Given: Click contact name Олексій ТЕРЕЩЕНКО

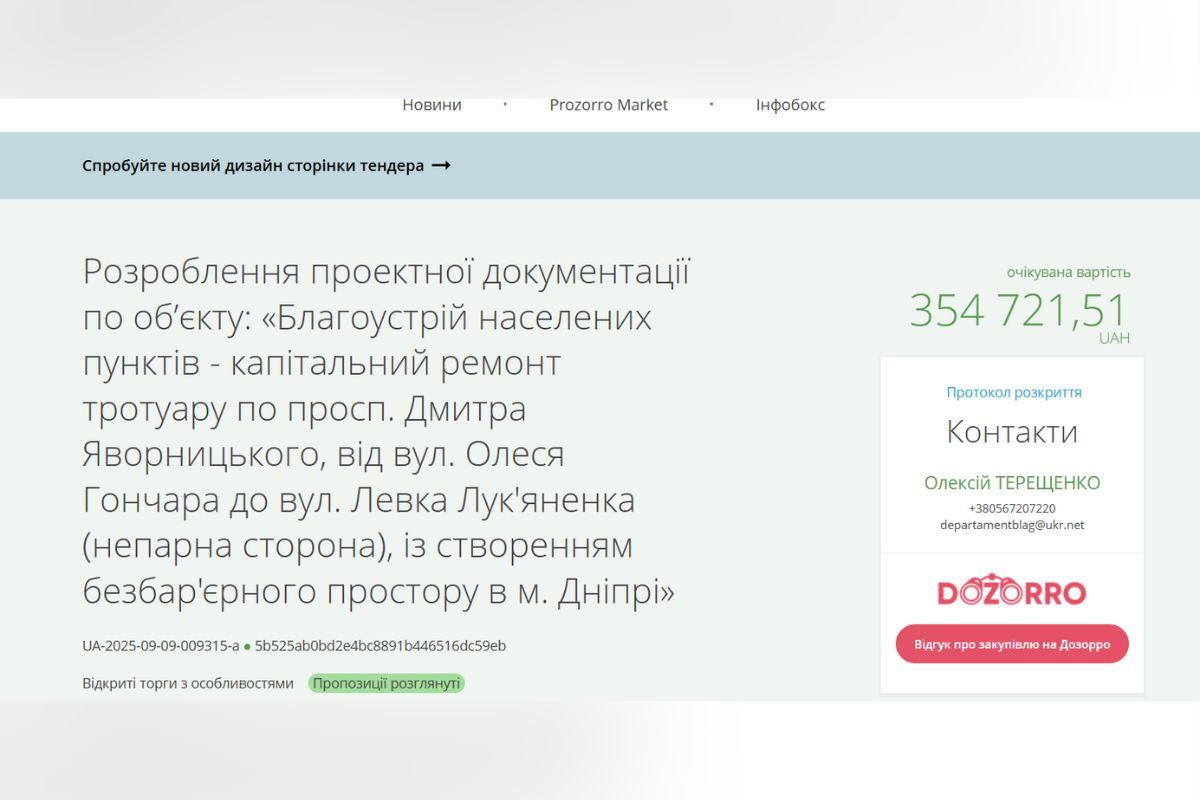Looking at the screenshot, I should pyautogui.click(x=1011, y=483).
